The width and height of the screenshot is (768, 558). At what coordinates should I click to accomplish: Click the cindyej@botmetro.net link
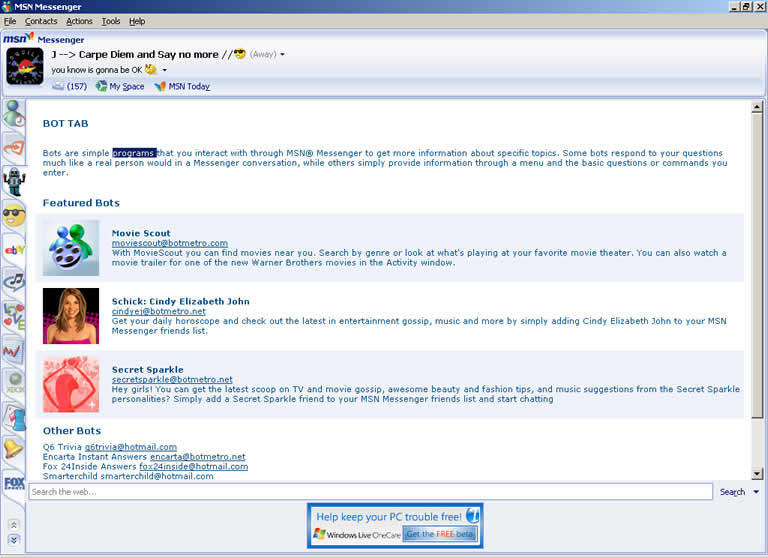point(159,311)
